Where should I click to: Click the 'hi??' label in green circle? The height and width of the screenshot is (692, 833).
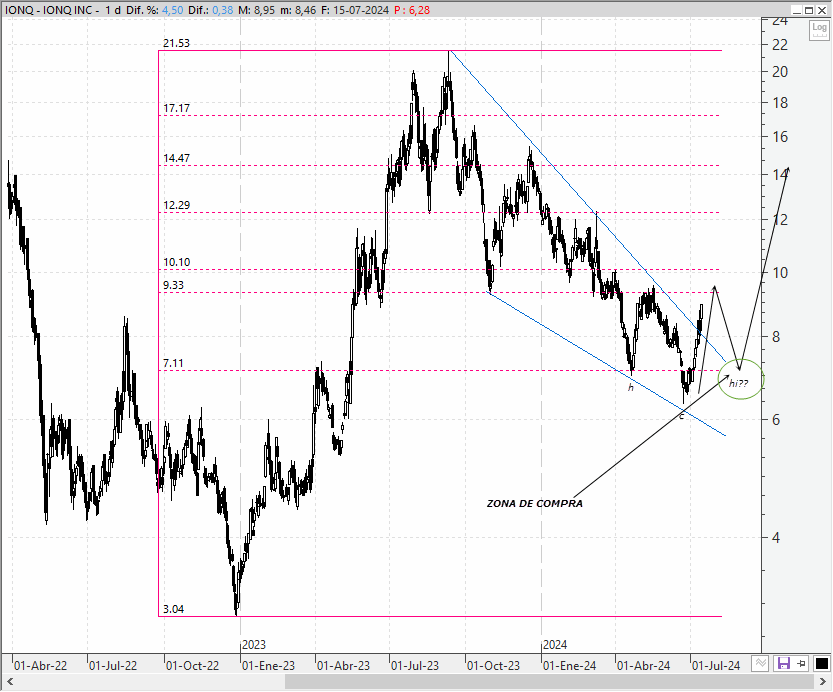[x=738, y=383]
